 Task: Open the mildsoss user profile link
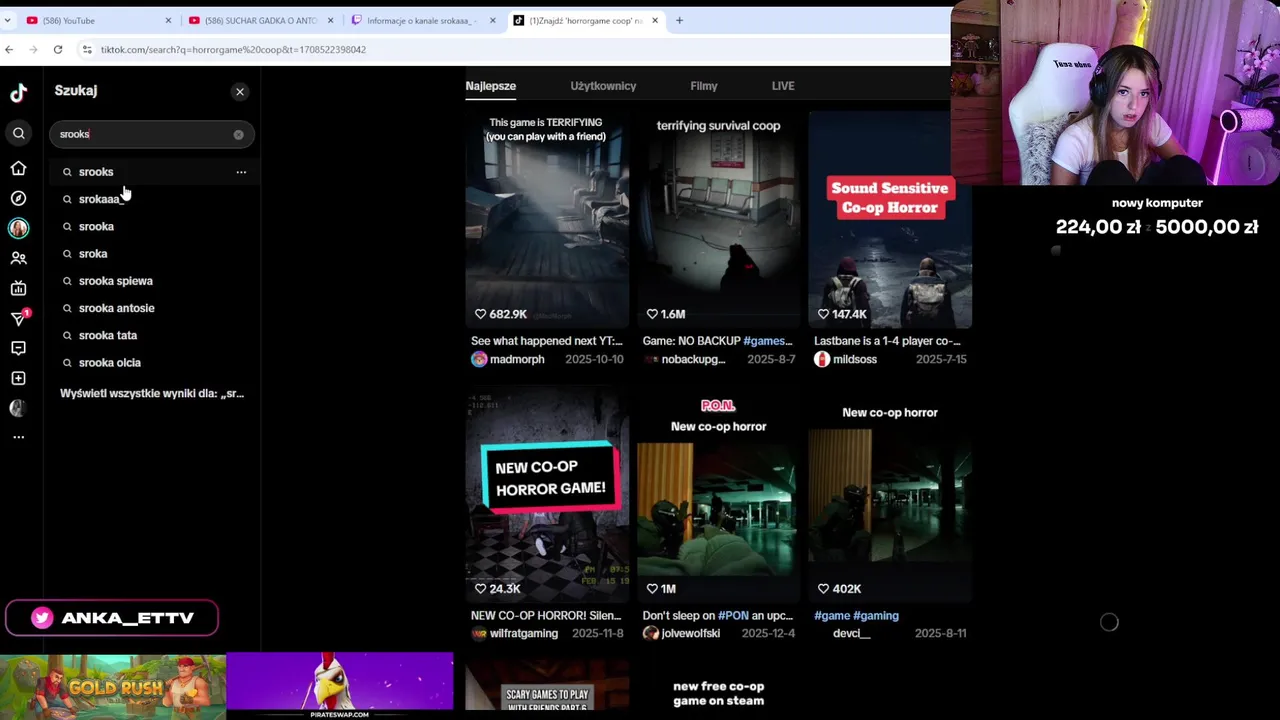pos(845,360)
